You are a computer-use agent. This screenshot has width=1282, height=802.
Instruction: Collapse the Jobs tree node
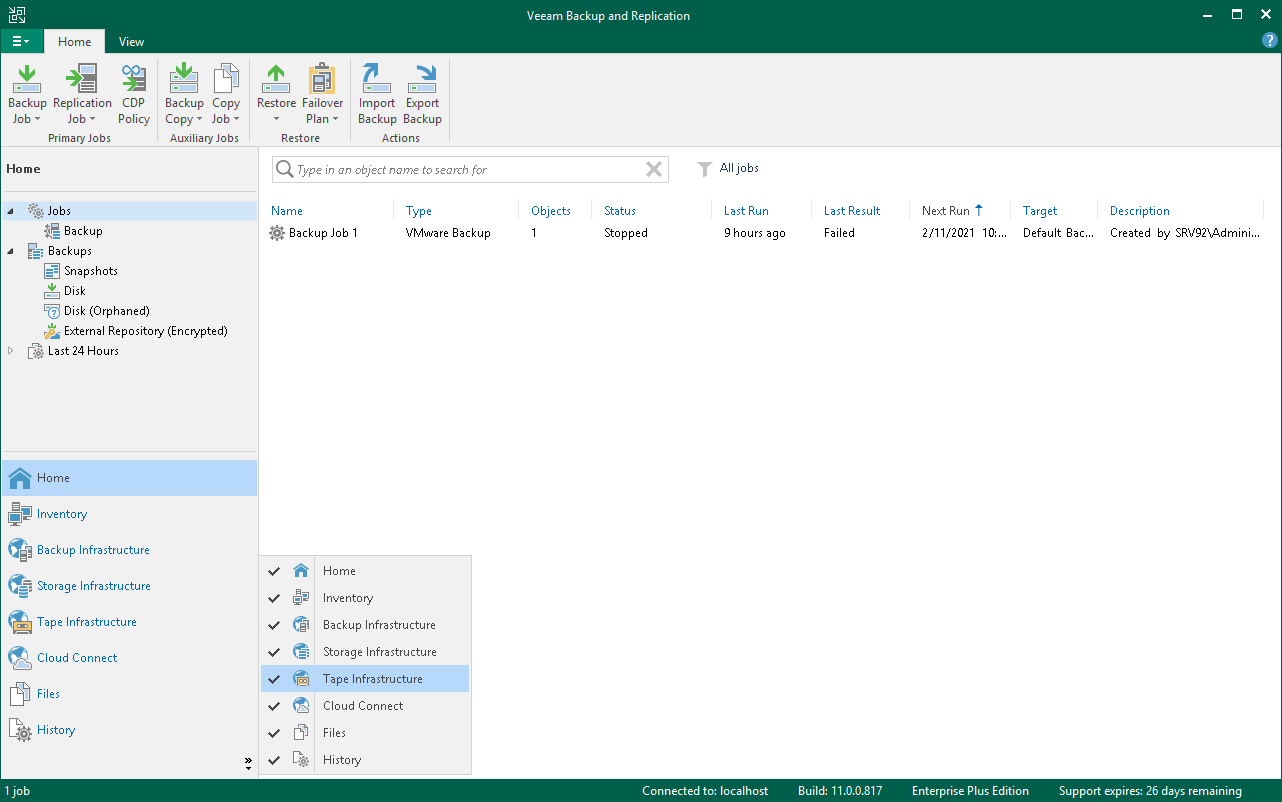pos(11,211)
